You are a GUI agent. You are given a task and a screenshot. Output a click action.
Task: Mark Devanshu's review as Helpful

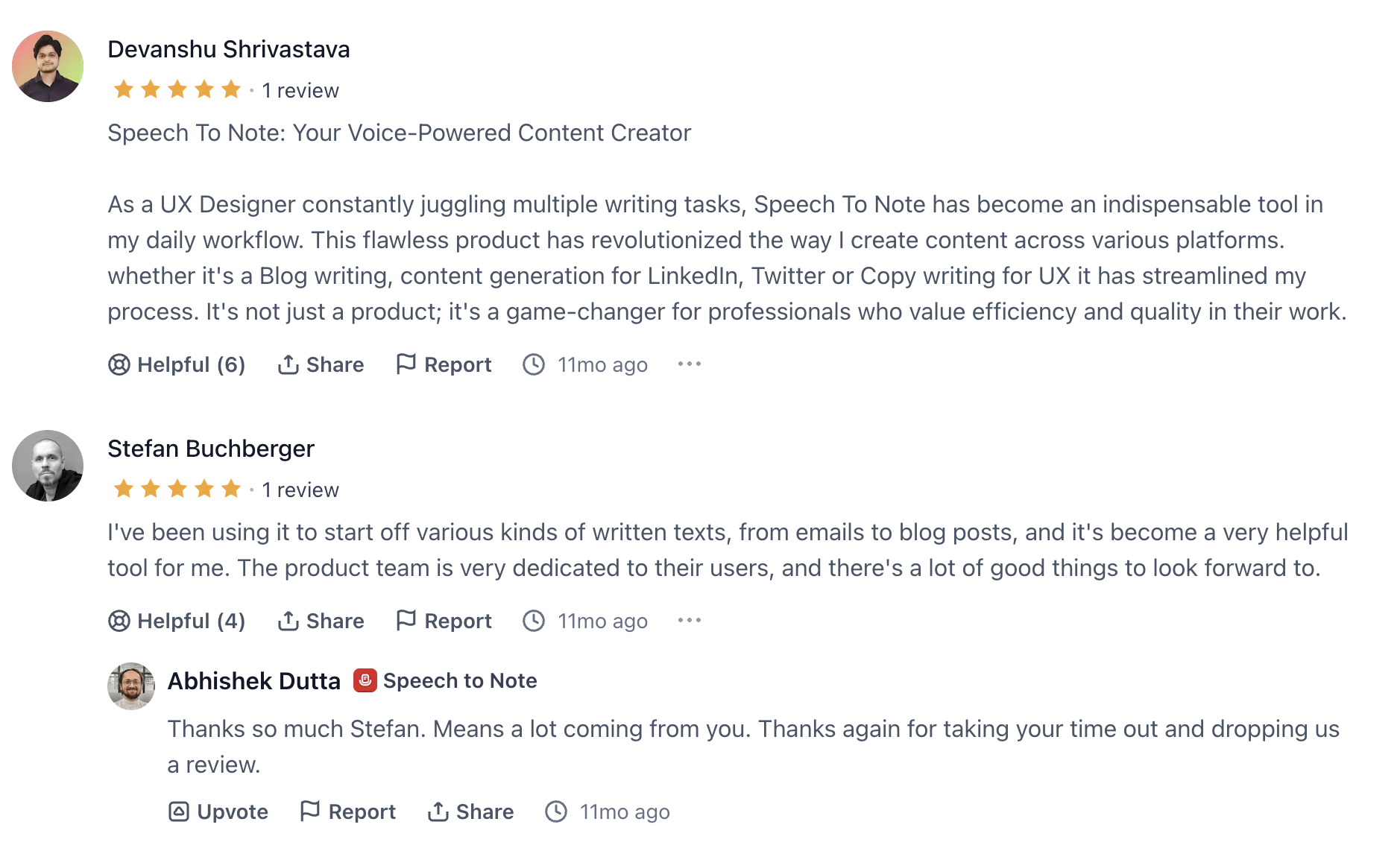click(177, 364)
